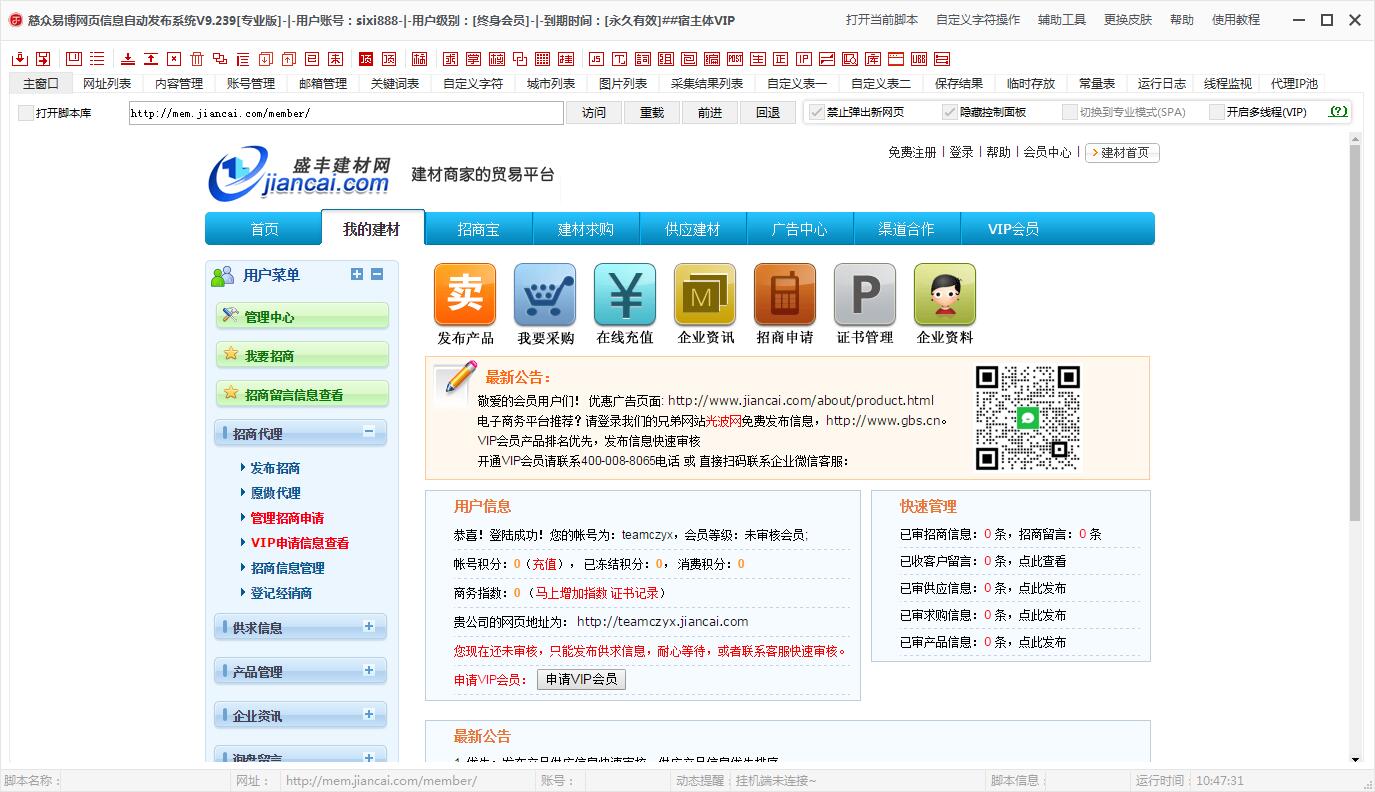This screenshot has height=792, width=1375.
Task: Click 建材首页 button
Action: 1122,153
